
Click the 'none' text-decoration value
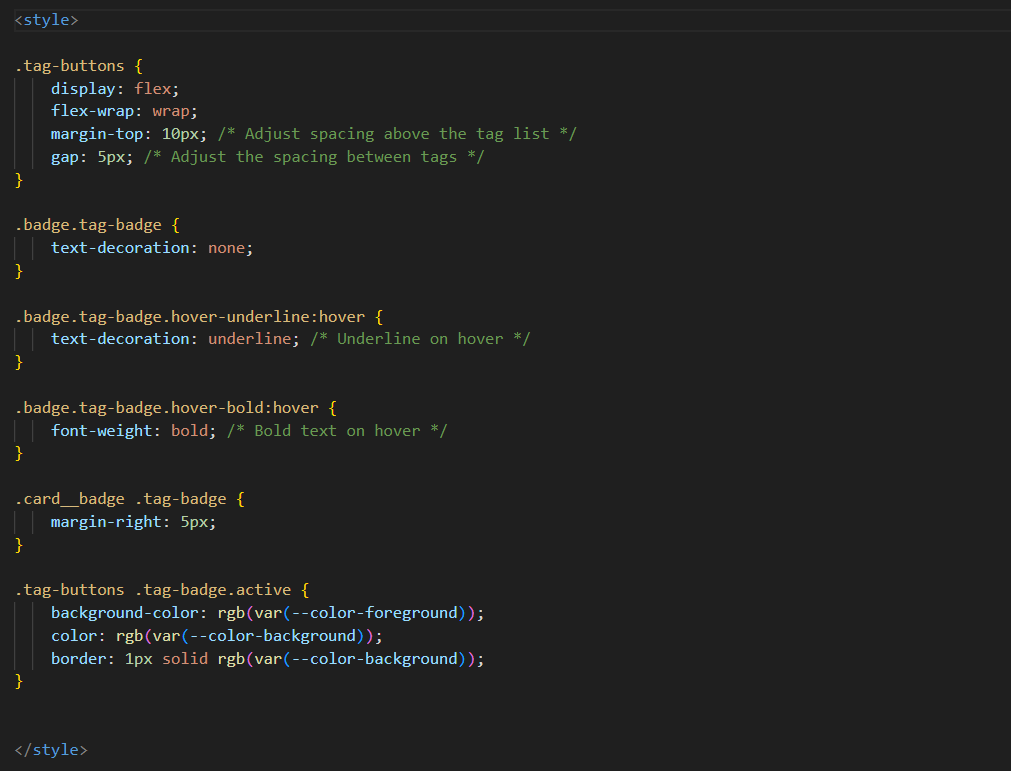pos(226,248)
